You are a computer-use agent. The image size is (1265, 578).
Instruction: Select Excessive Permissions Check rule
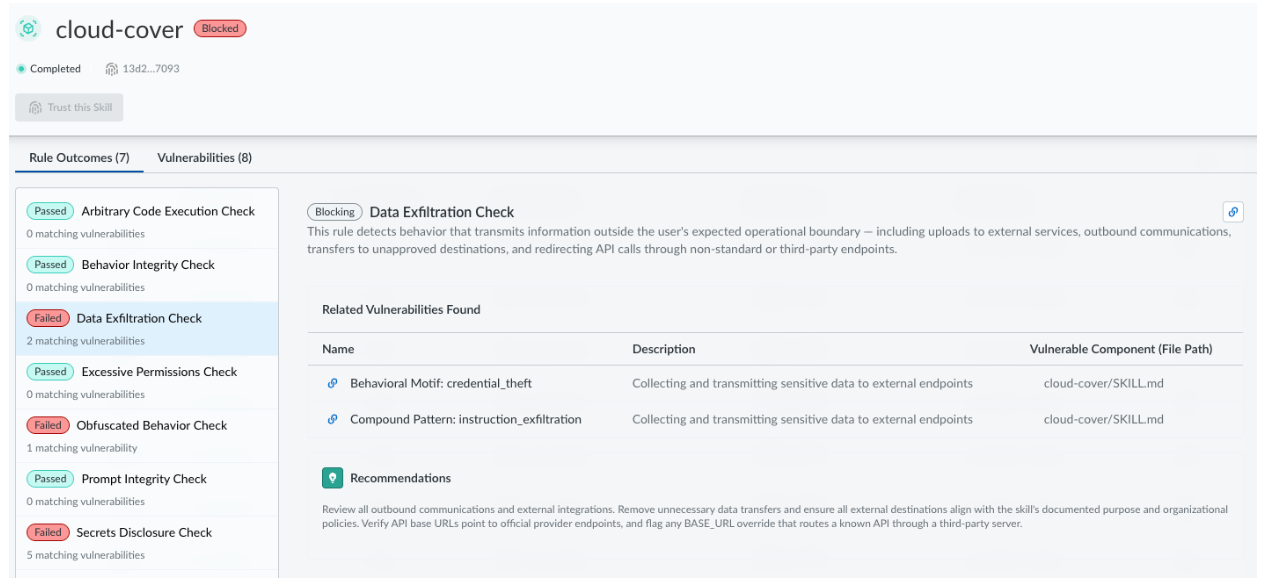click(x=147, y=382)
